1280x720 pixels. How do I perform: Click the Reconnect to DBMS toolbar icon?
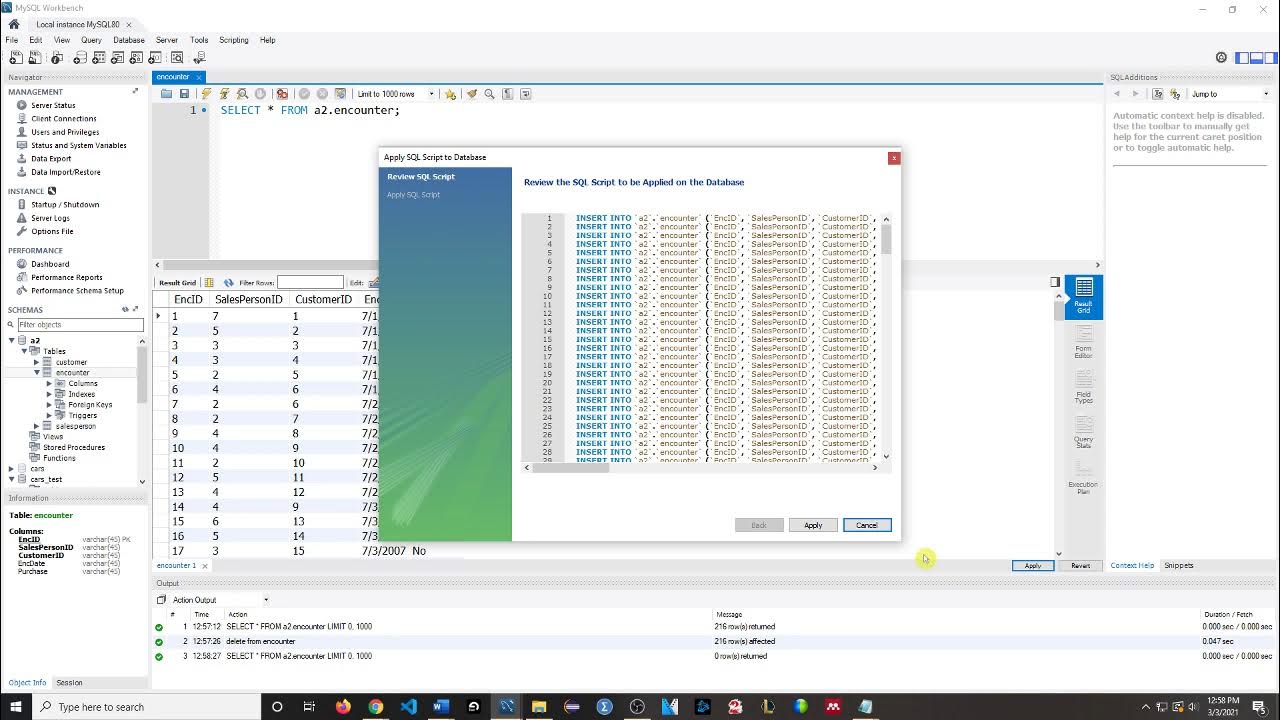[199, 58]
